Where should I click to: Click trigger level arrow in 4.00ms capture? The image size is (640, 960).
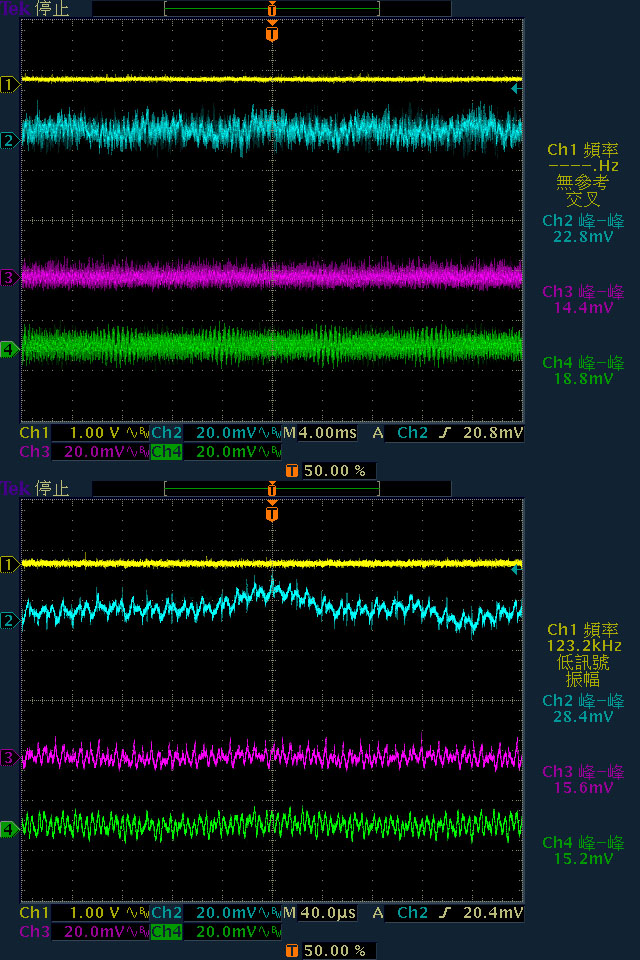click(x=516, y=89)
